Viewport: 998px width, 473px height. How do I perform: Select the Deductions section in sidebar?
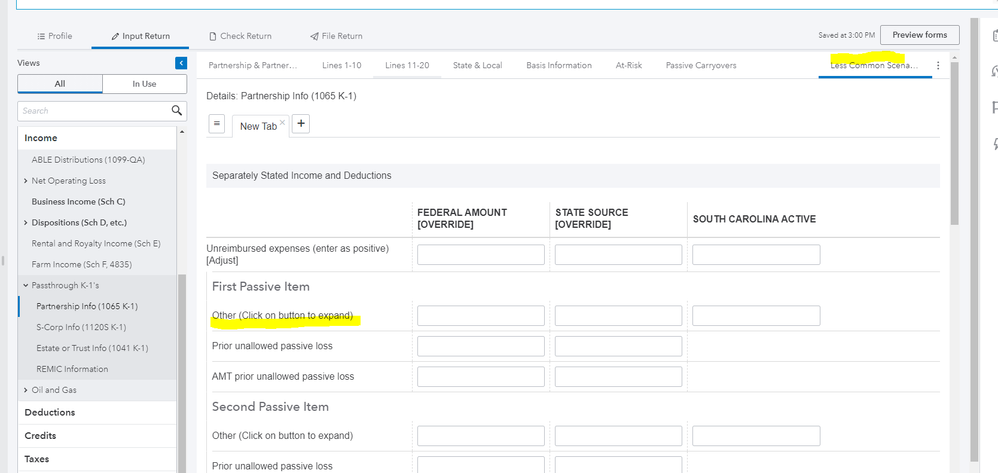pyautogui.click(x=49, y=412)
